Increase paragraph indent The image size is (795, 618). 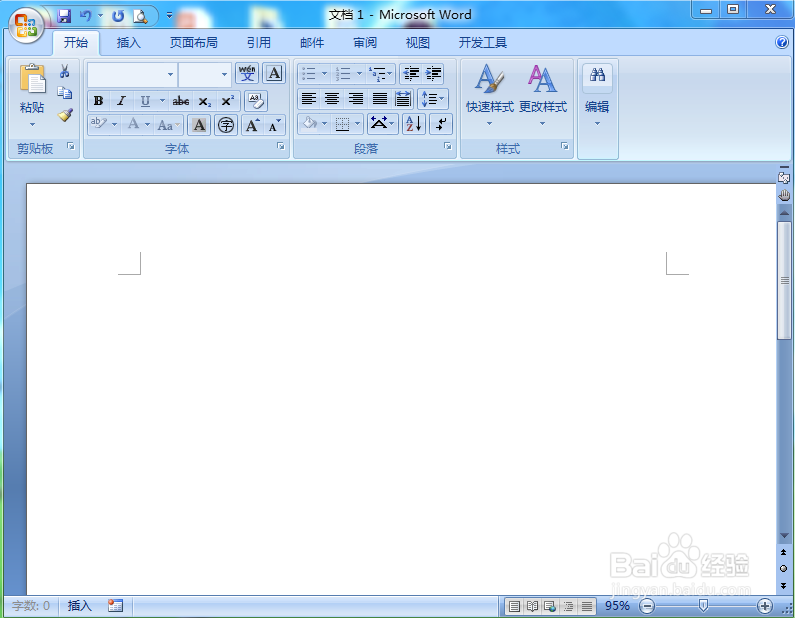pyautogui.click(x=433, y=74)
